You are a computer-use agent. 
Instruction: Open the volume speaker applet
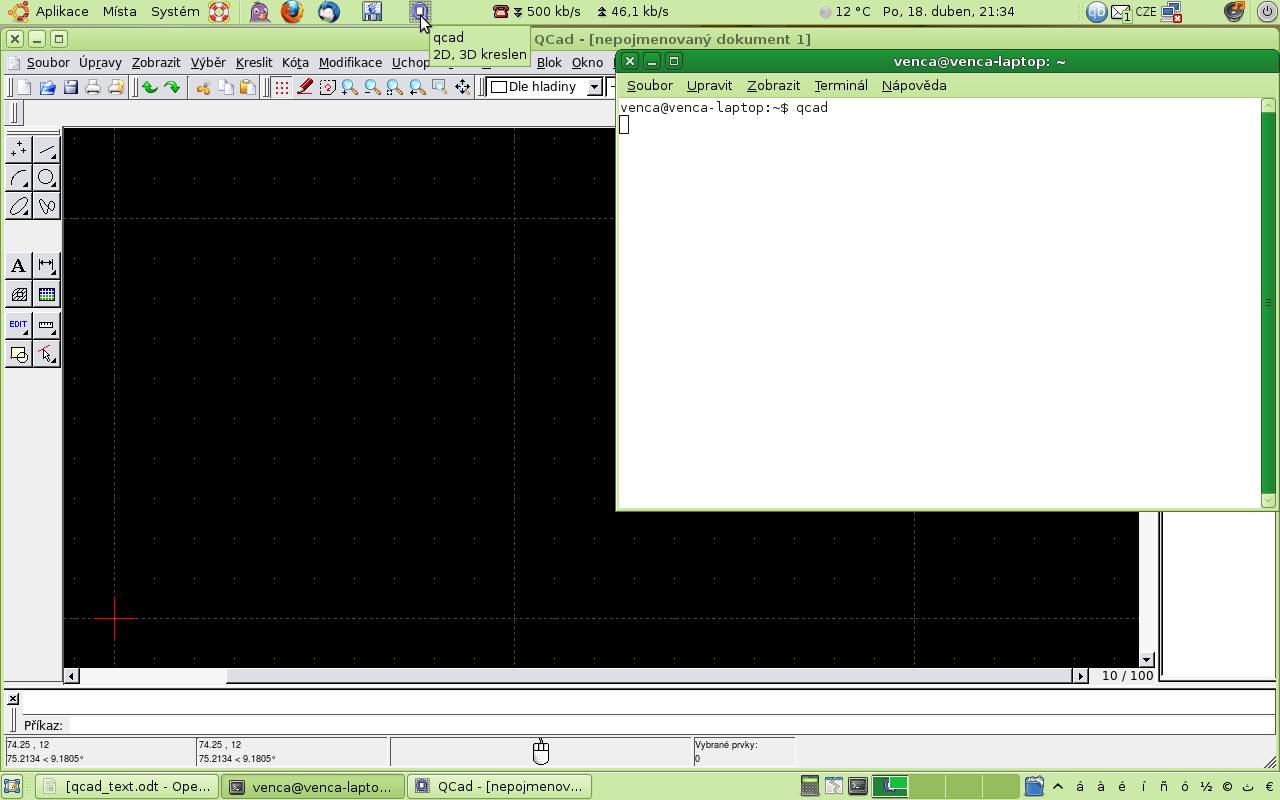pos(1236,12)
